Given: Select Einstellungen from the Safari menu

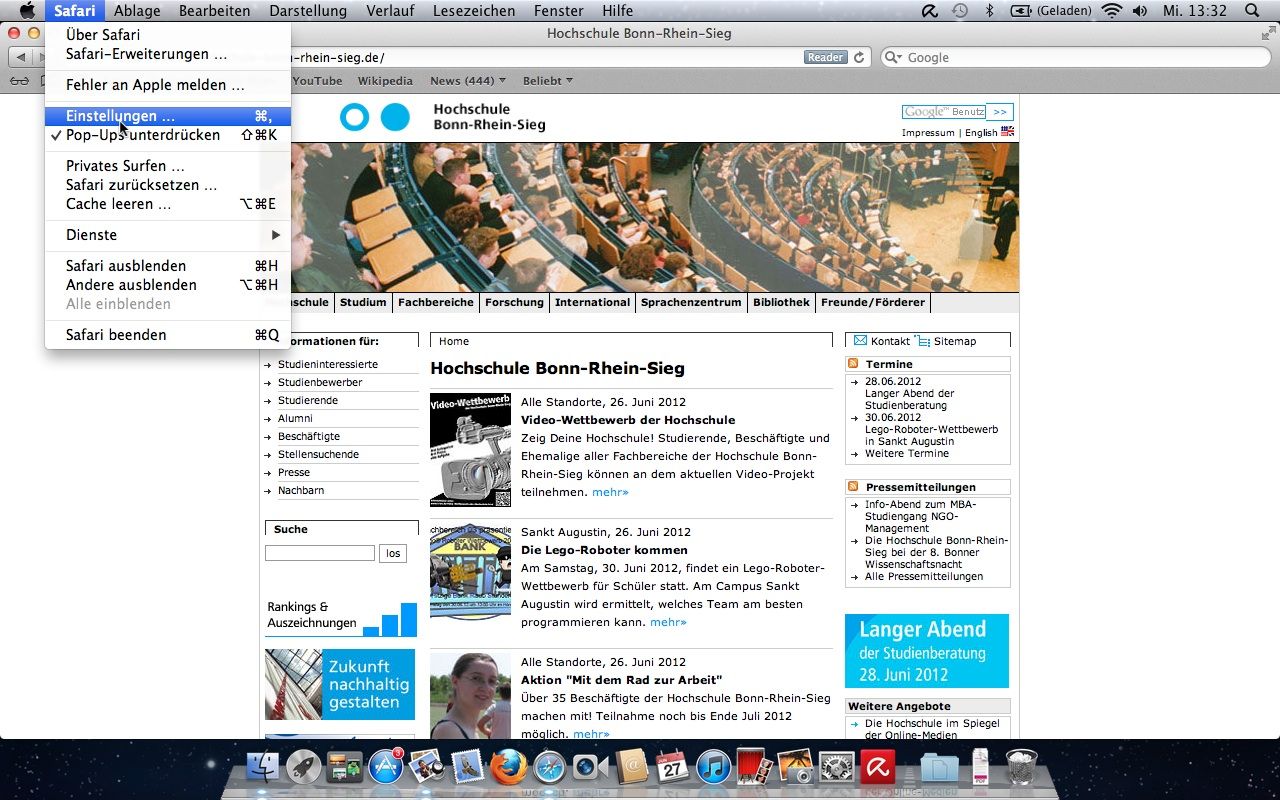Looking at the screenshot, I should click(x=120, y=116).
